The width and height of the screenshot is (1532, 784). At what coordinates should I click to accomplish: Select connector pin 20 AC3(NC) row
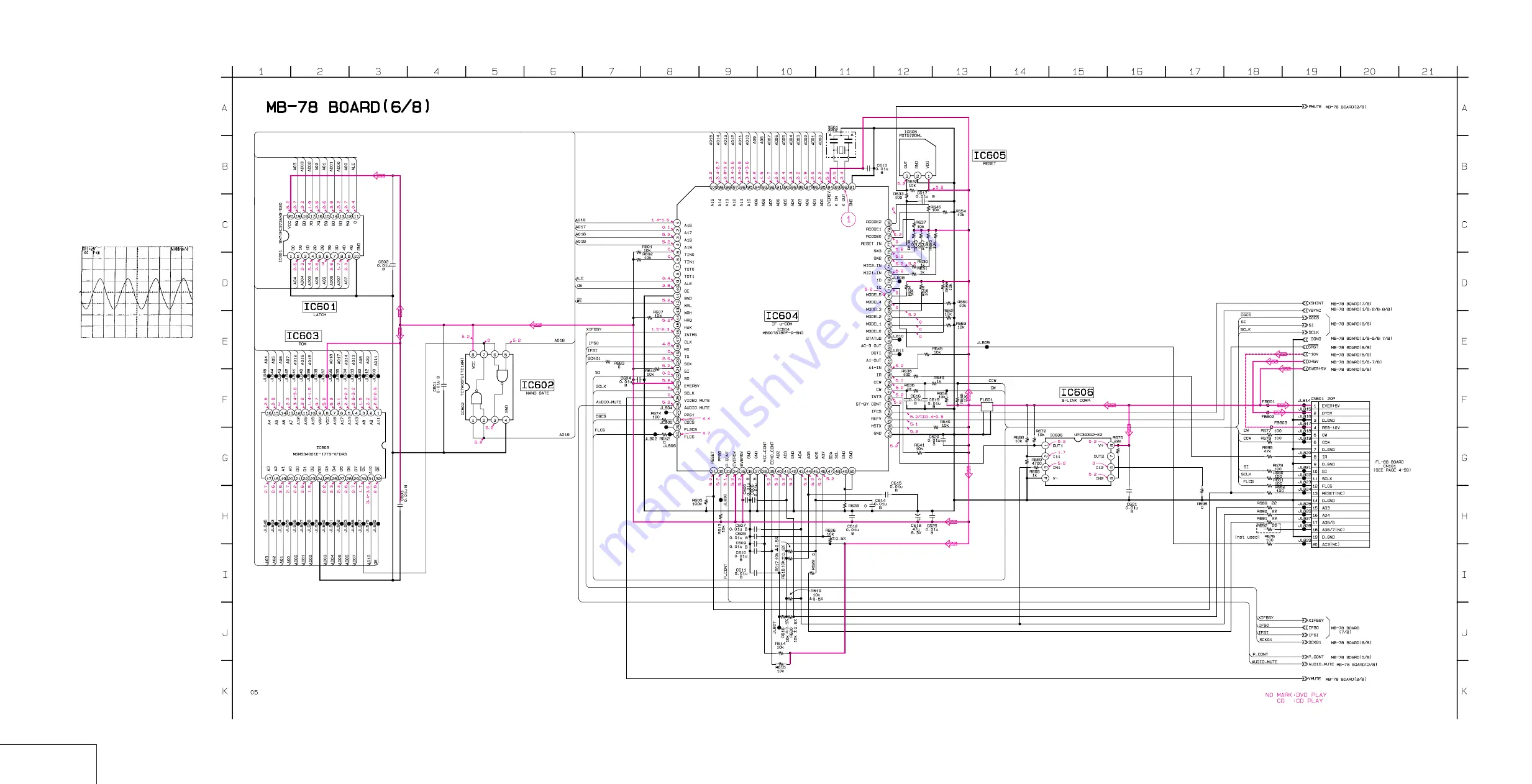(1340, 545)
